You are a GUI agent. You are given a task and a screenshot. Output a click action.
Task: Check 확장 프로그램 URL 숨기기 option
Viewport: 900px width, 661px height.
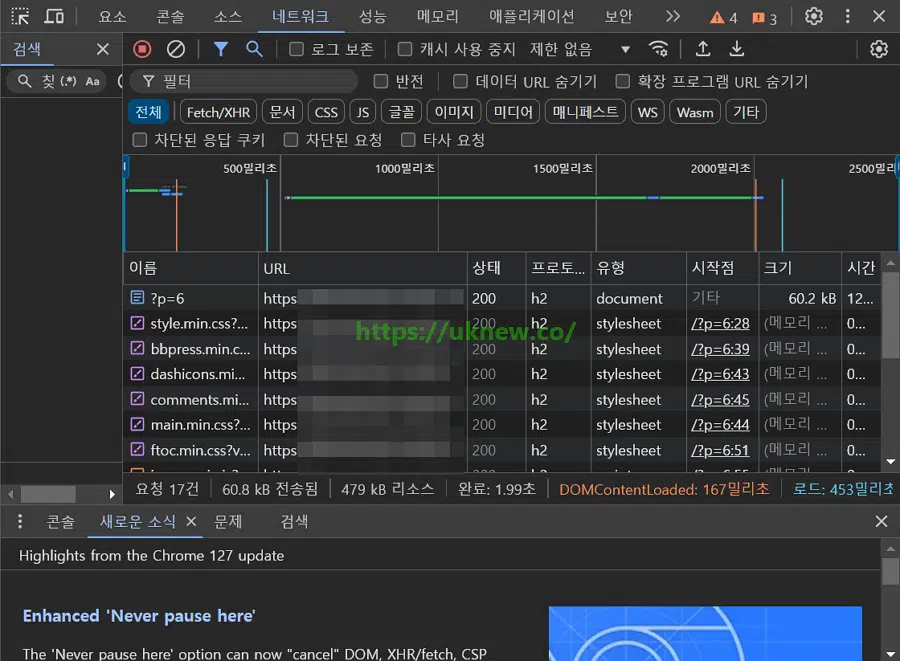point(623,81)
